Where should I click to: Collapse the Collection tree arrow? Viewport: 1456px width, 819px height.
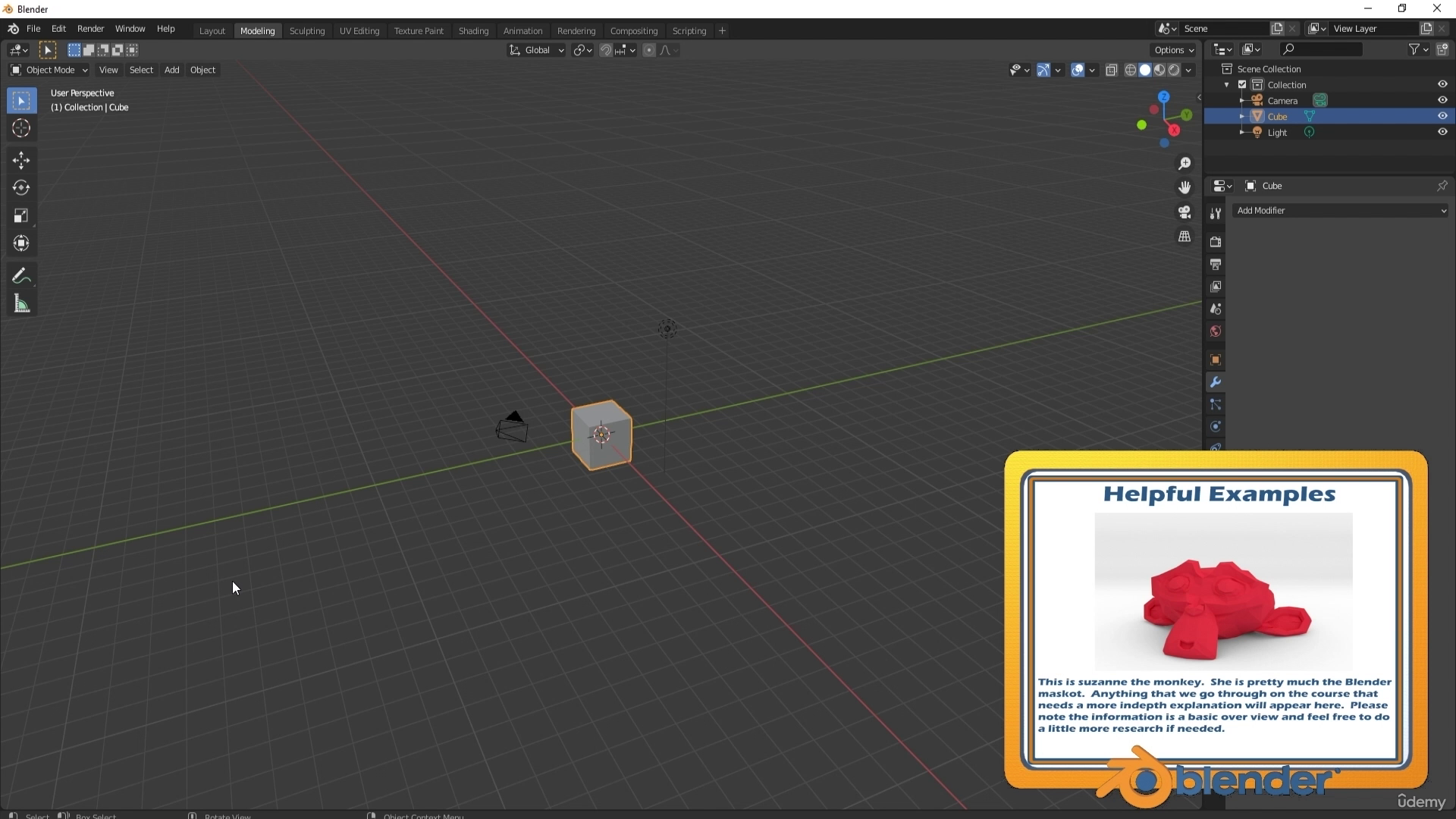point(1227,84)
